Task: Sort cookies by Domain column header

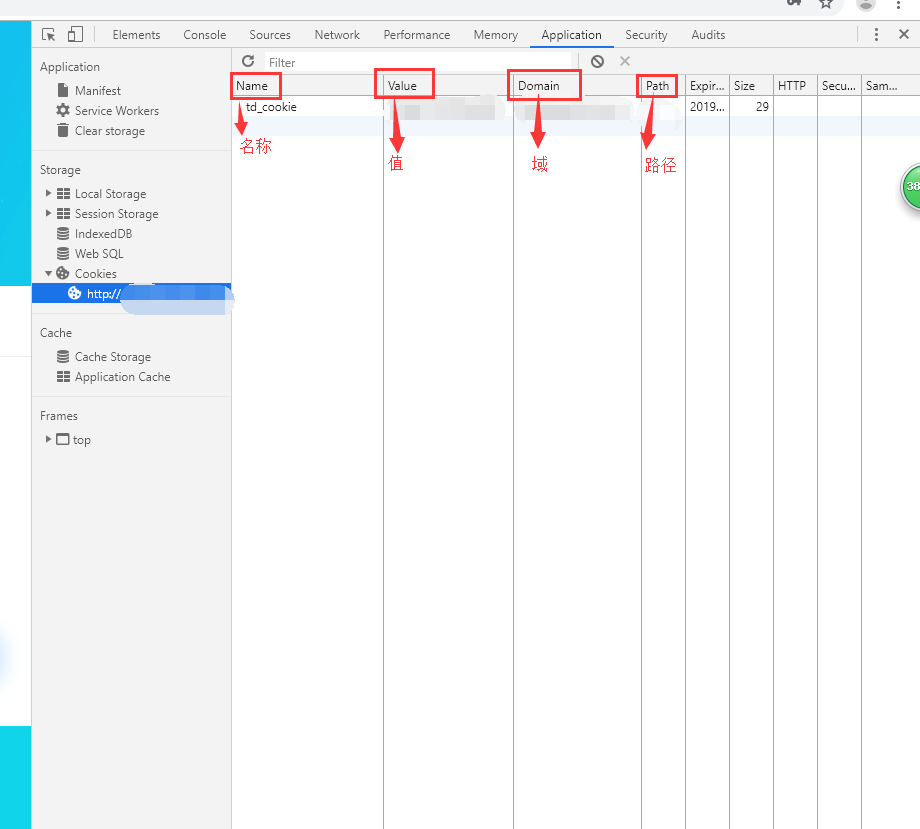Action: coord(577,86)
